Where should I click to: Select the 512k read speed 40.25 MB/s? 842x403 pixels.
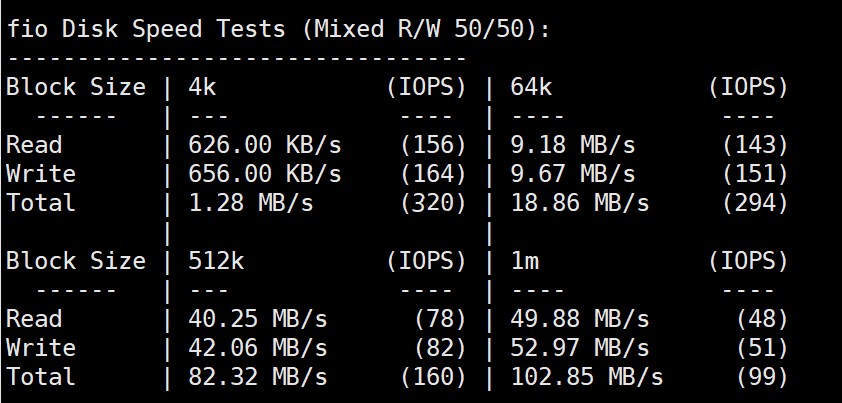[258, 319]
